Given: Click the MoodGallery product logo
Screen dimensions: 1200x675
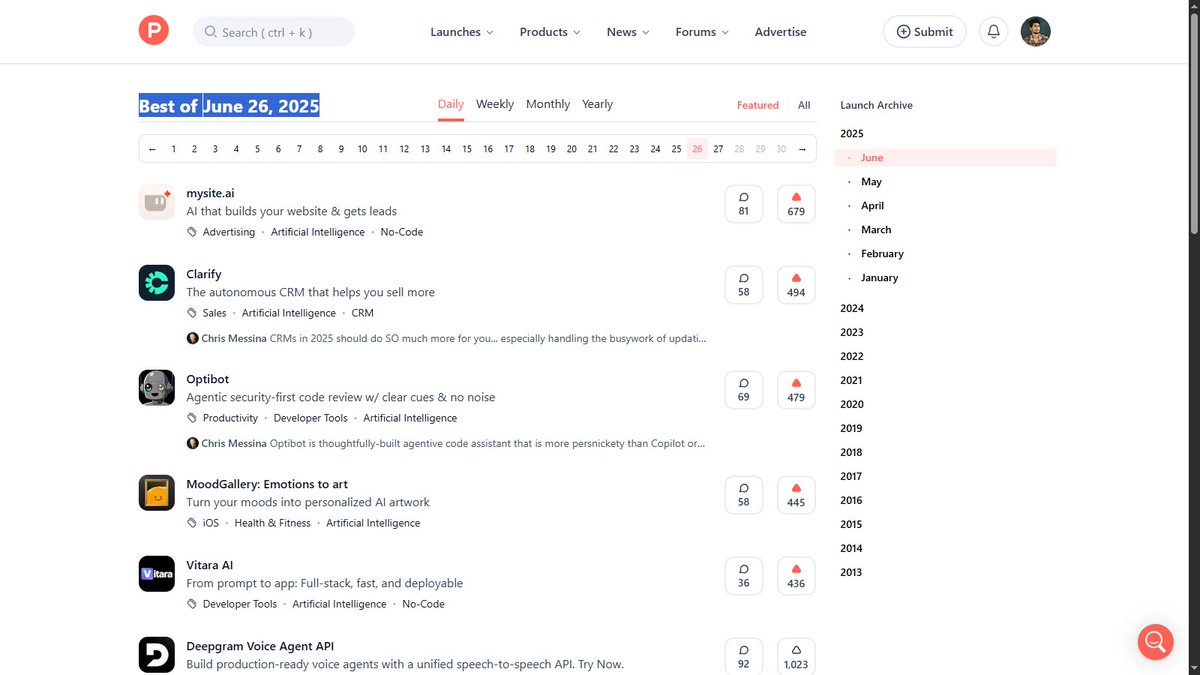Looking at the screenshot, I should (157, 492).
